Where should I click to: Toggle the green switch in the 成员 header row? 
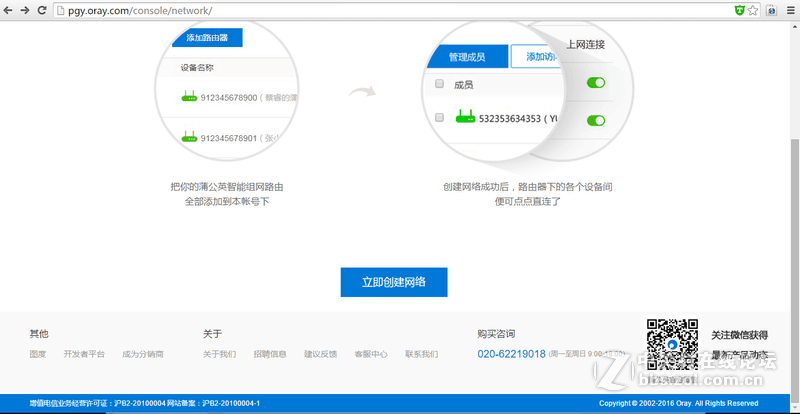tap(596, 83)
